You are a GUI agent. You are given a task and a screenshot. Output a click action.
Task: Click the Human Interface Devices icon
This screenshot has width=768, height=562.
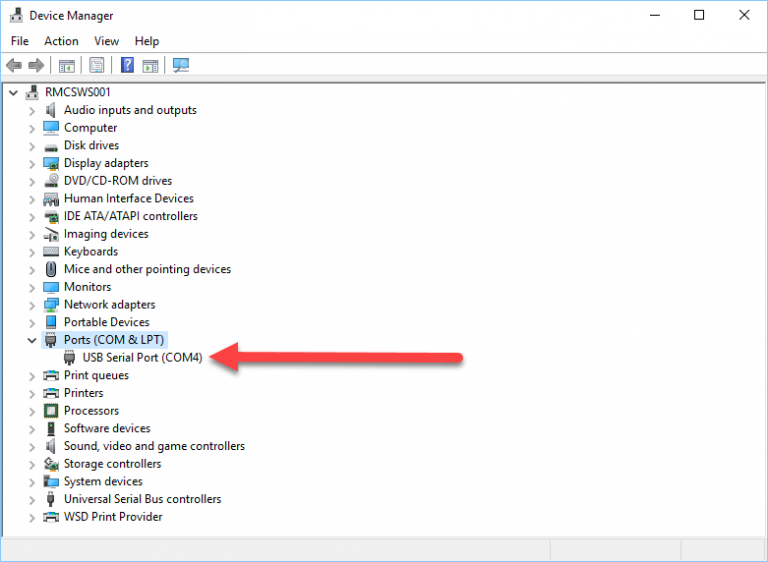51,199
